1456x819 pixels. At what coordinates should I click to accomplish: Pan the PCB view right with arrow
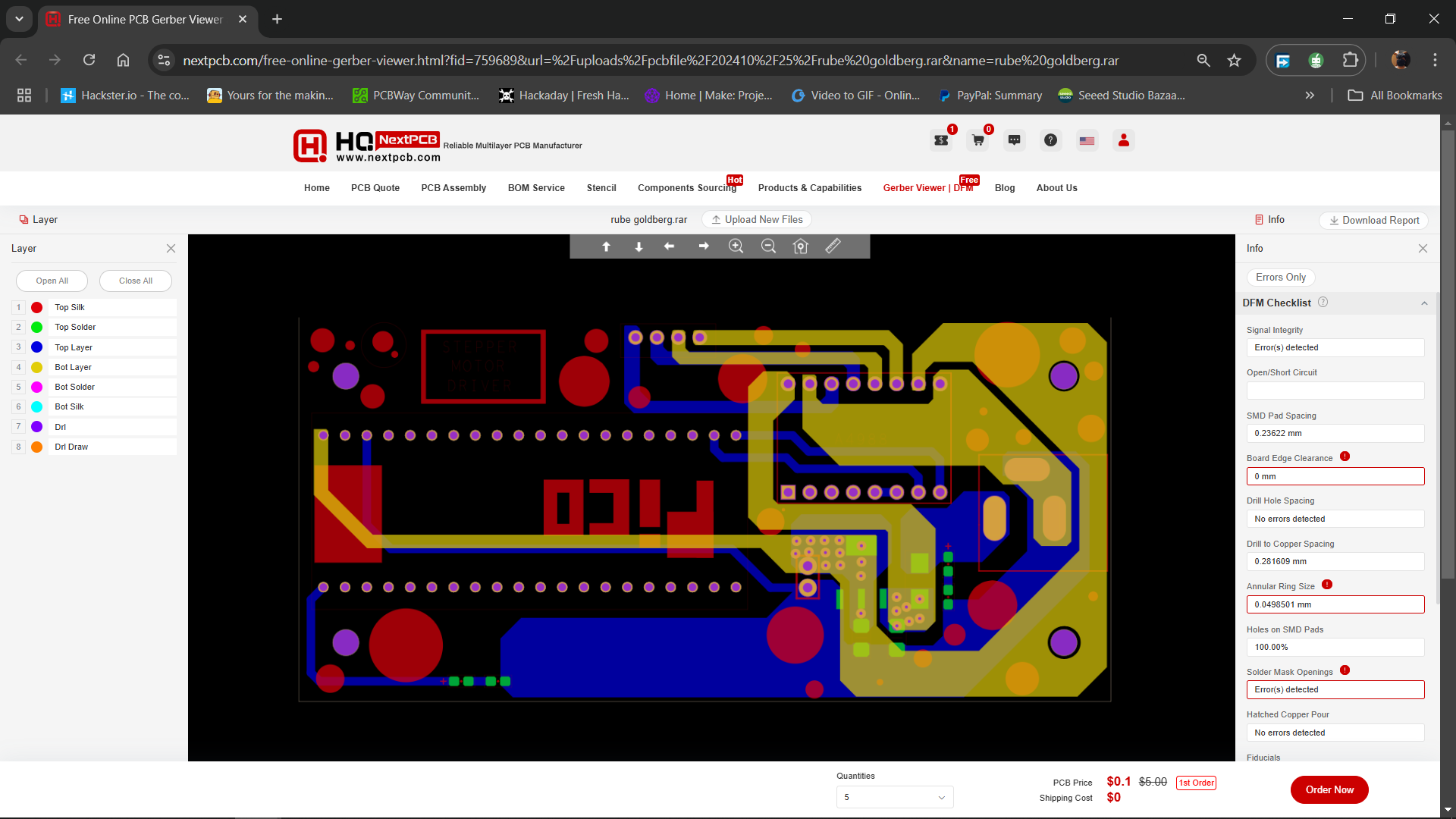(704, 246)
